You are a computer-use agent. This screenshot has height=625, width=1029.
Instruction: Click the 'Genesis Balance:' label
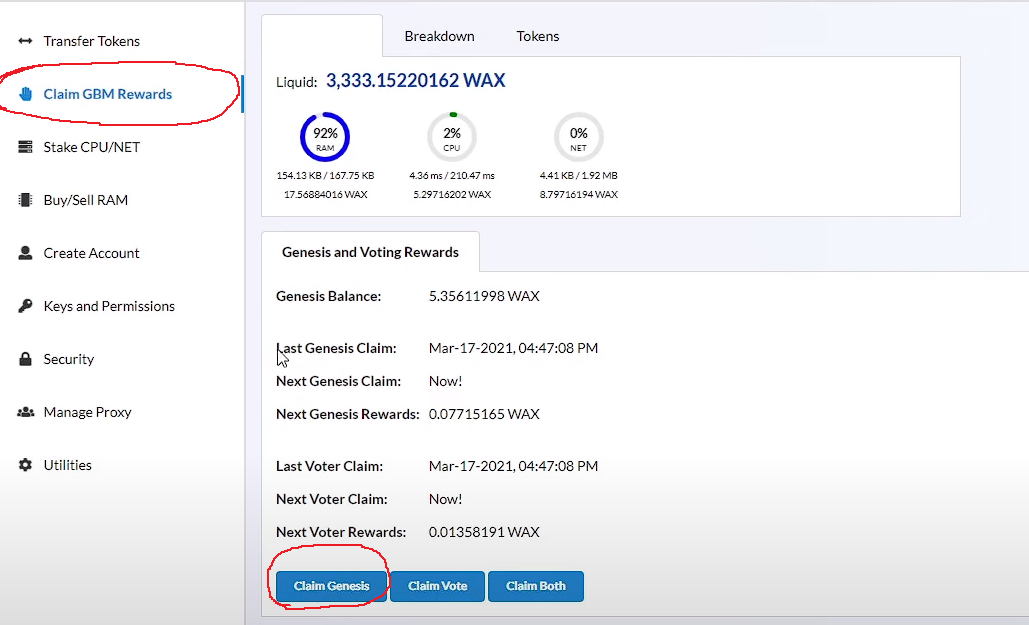pos(328,296)
